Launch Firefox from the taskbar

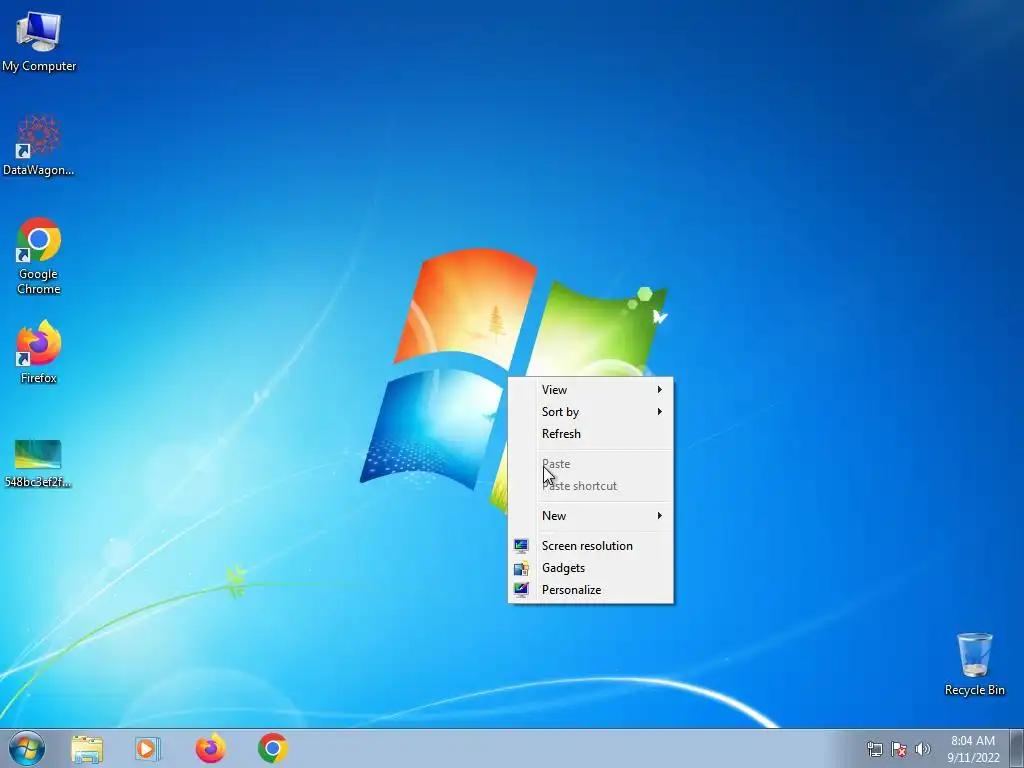(210, 748)
